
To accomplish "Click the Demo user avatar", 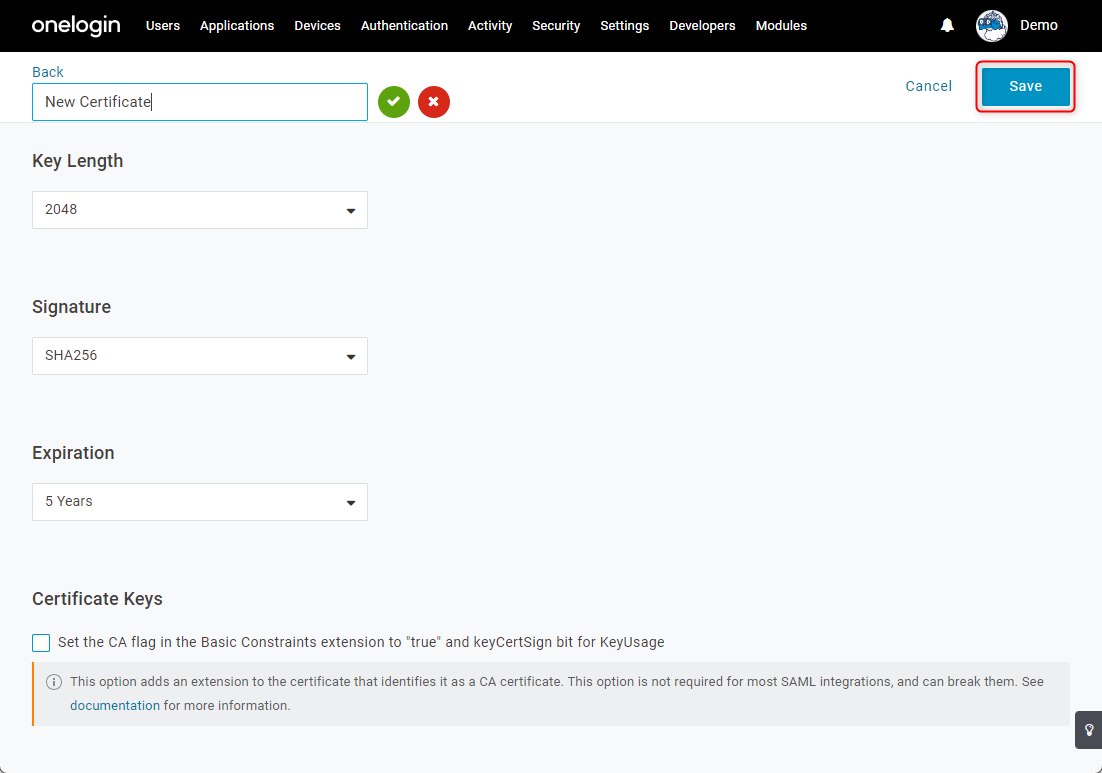I will pyautogui.click(x=992, y=26).
